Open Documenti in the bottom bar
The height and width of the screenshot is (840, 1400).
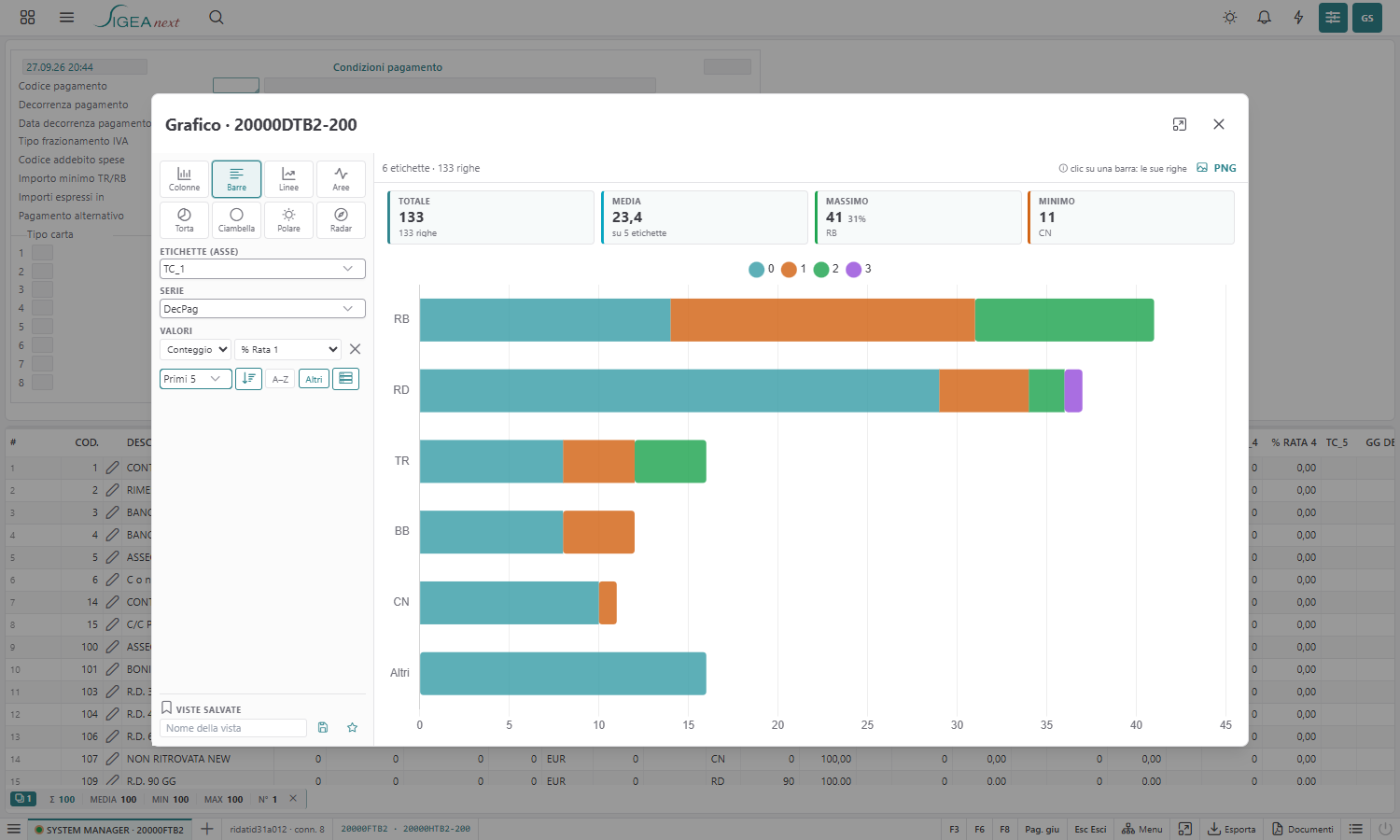click(1303, 829)
